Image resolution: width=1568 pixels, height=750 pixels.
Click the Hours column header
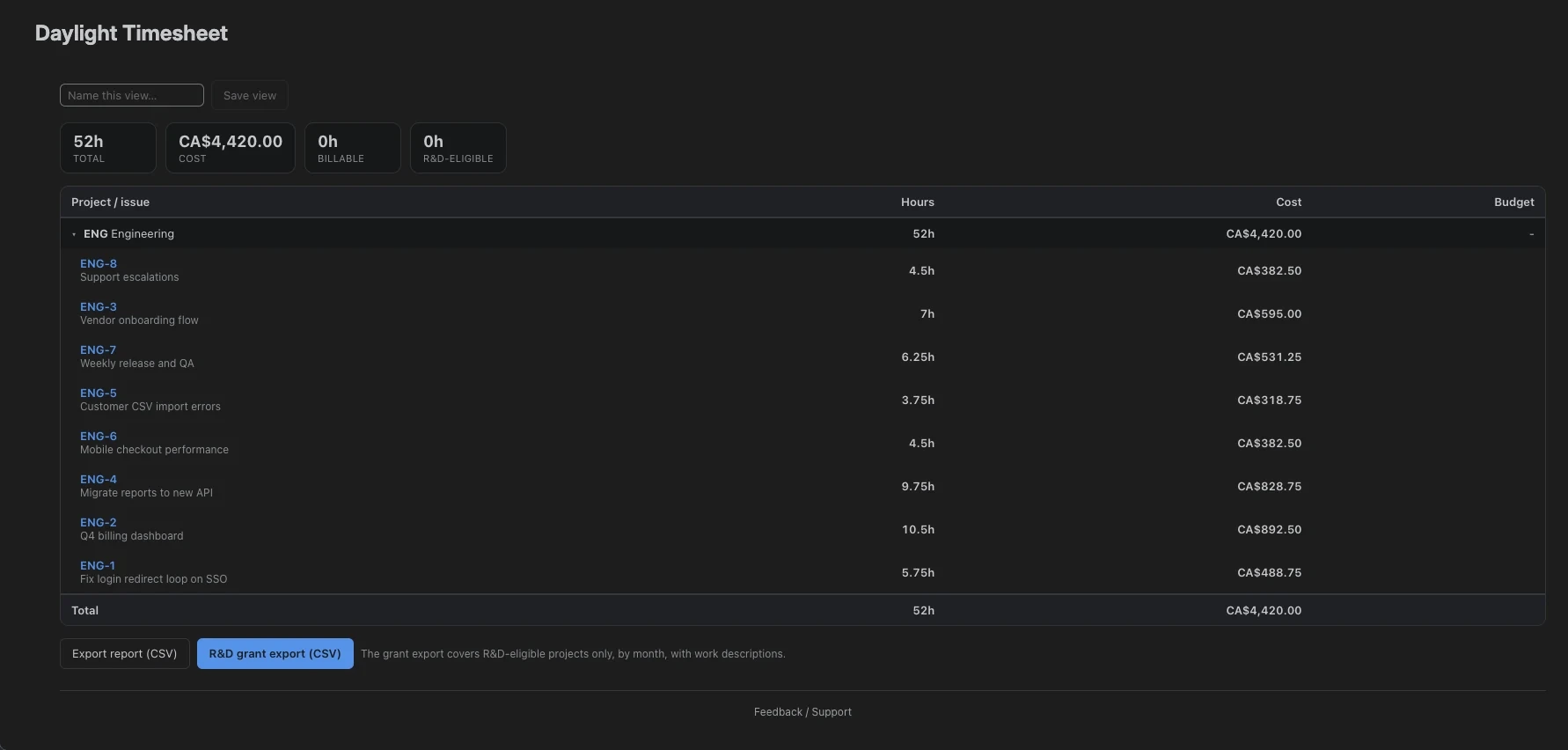click(918, 202)
